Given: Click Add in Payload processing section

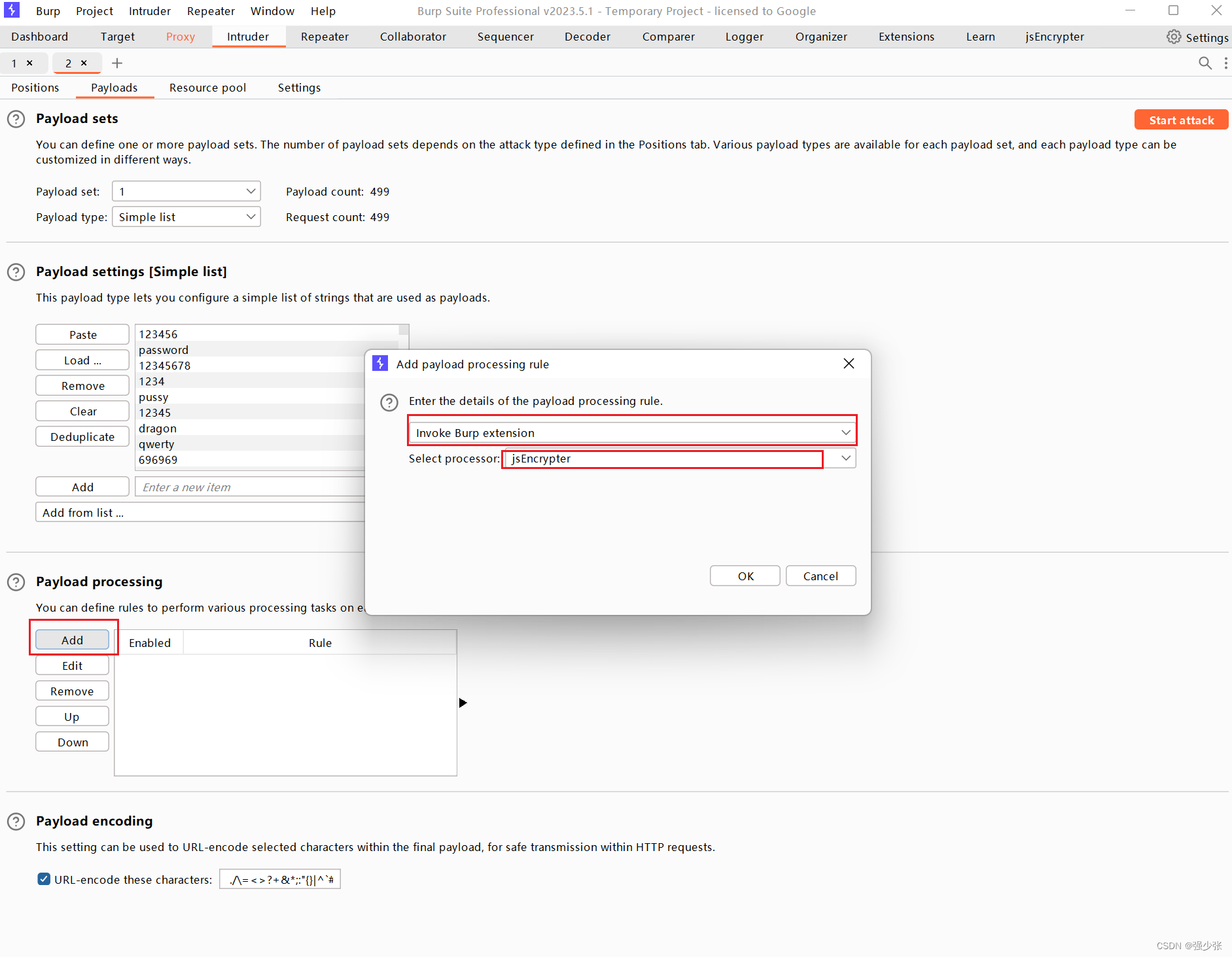Looking at the screenshot, I should click(72, 640).
